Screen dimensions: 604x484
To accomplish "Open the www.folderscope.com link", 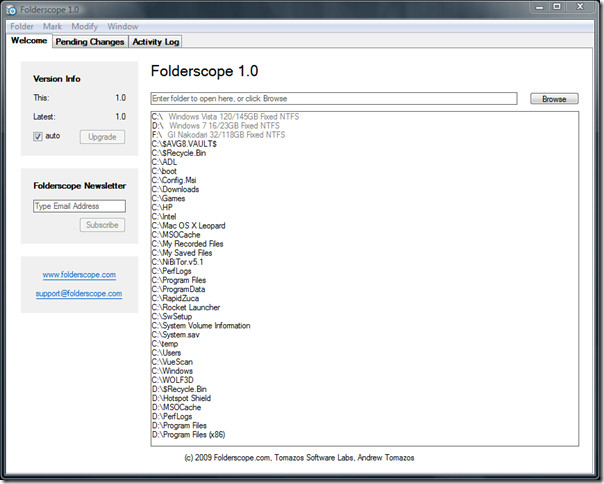I will point(79,275).
